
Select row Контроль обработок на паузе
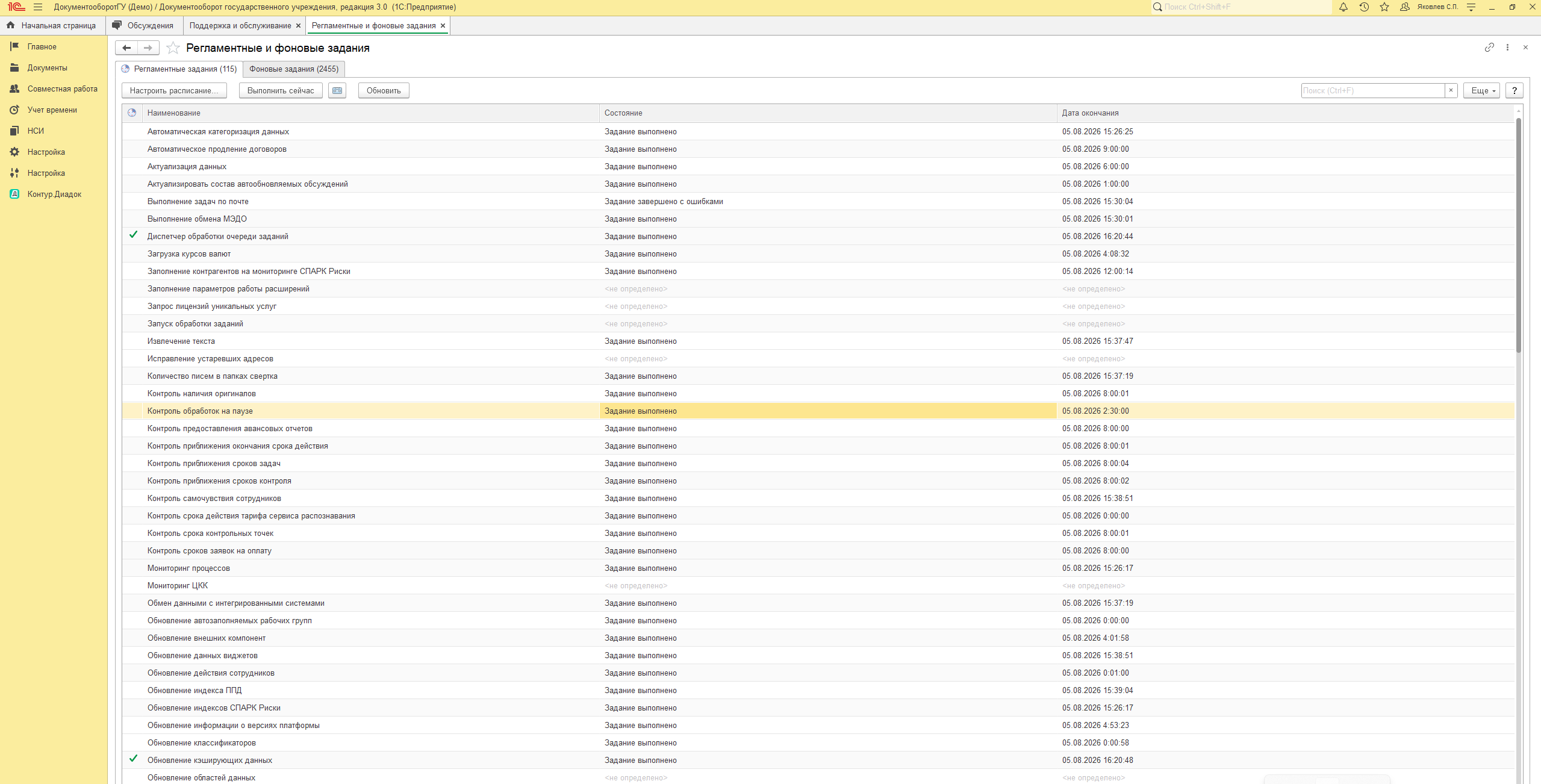point(818,411)
